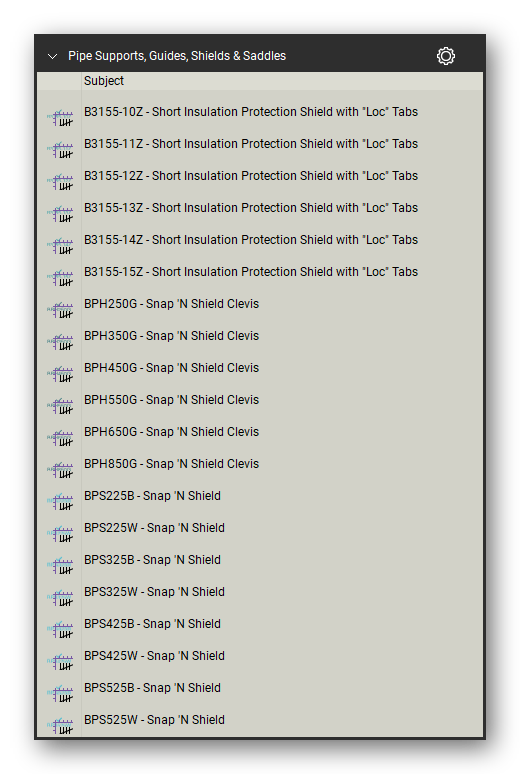
Task: Click the tool icon beside BPS325B
Action: pyautogui.click(x=60, y=567)
